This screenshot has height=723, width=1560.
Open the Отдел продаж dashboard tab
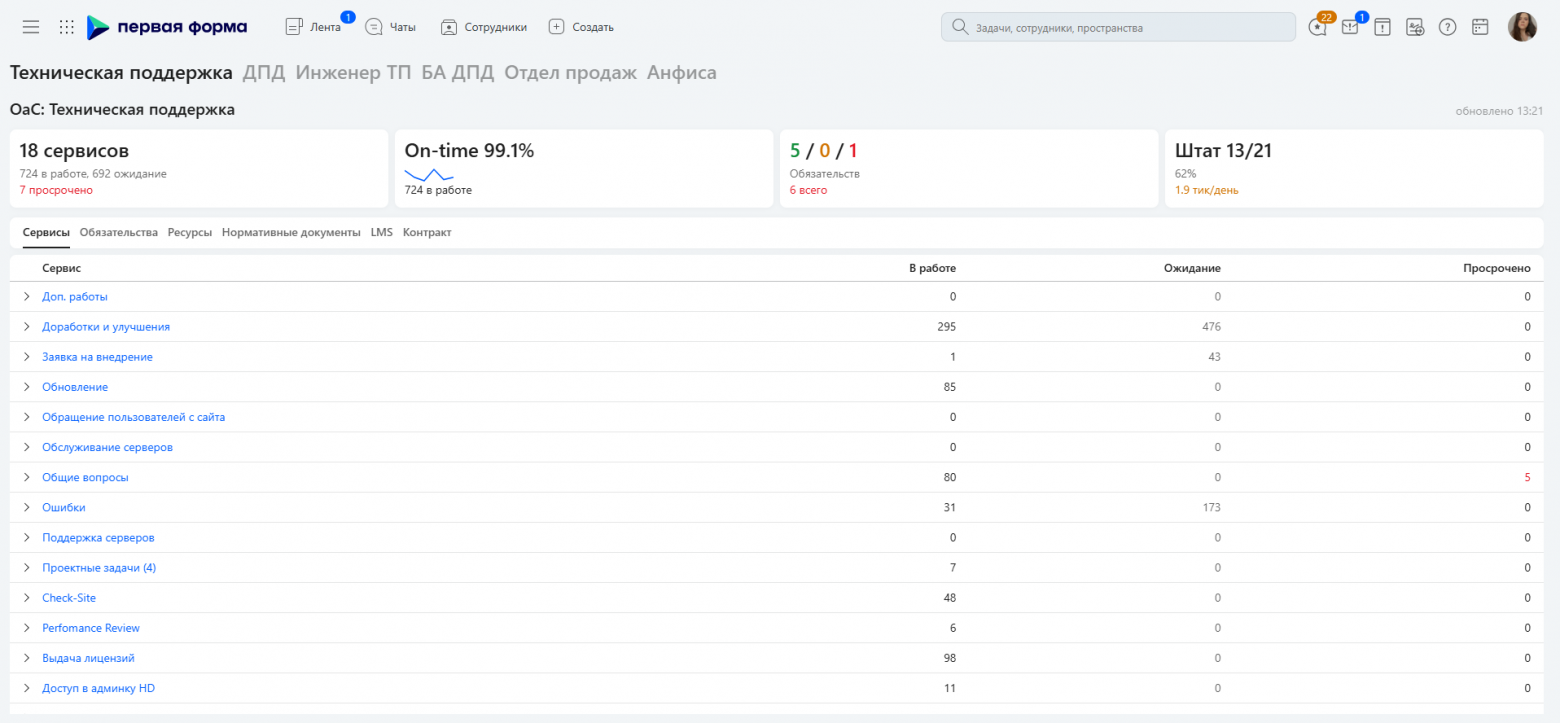pos(570,73)
